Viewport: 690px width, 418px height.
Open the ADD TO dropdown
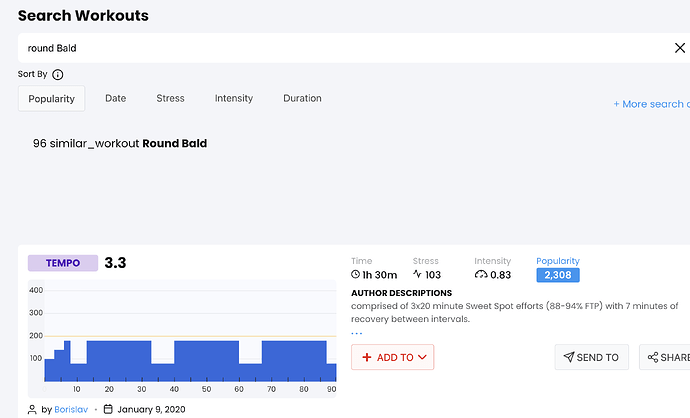point(392,357)
